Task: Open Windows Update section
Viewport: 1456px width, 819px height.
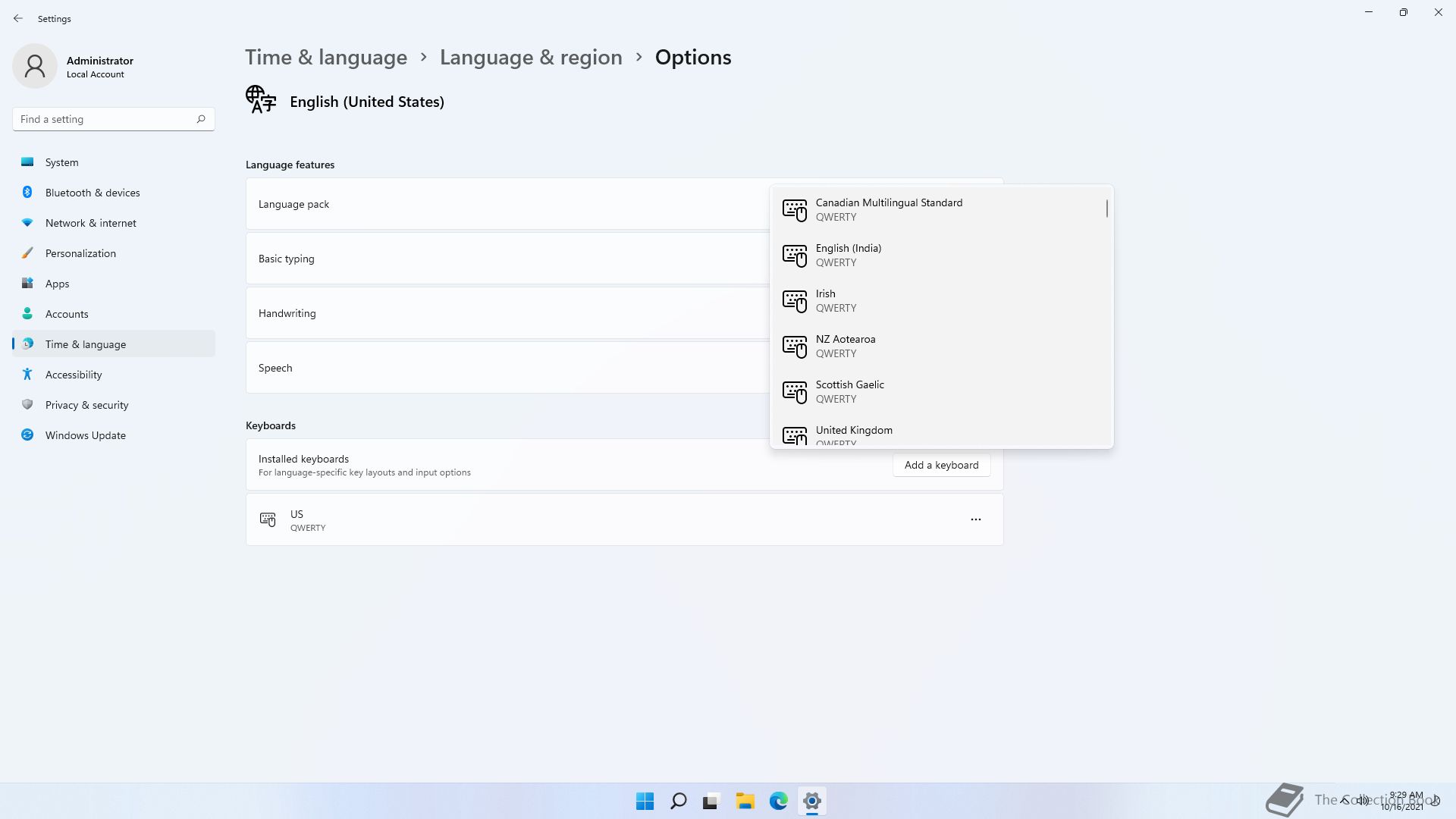Action: click(85, 435)
